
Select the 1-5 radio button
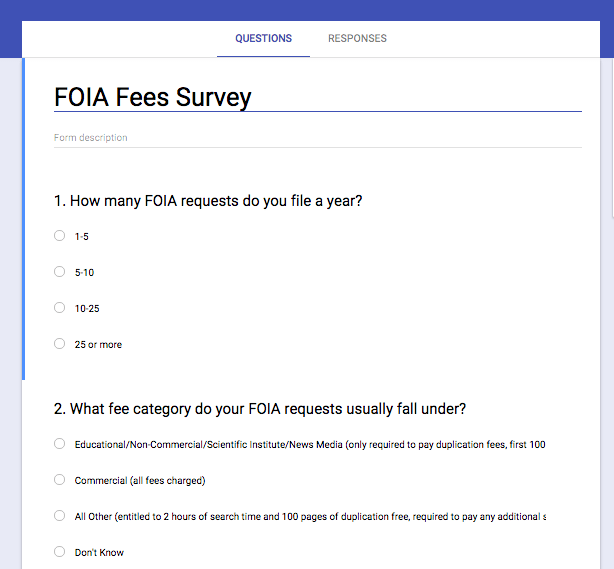tap(60, 236)
